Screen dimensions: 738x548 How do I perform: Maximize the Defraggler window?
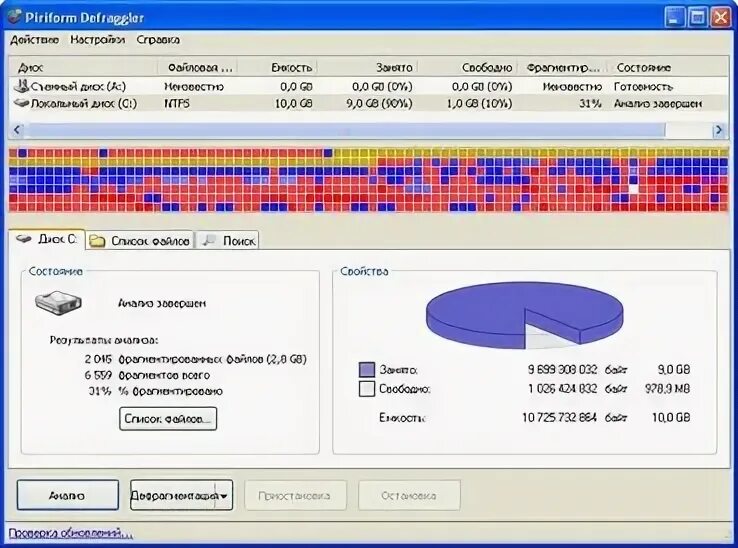(698, 18)
